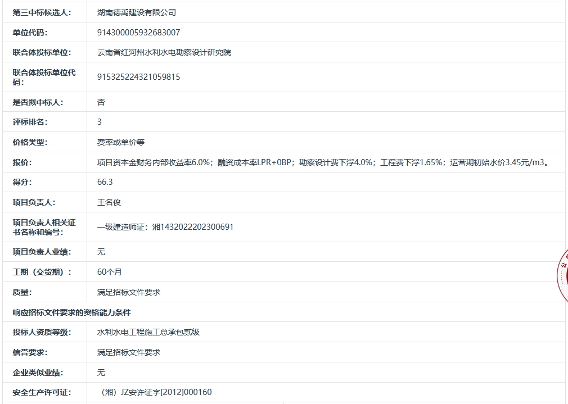
Task: Click the '联合体投标单位:' label
Action: click(42, 53)
